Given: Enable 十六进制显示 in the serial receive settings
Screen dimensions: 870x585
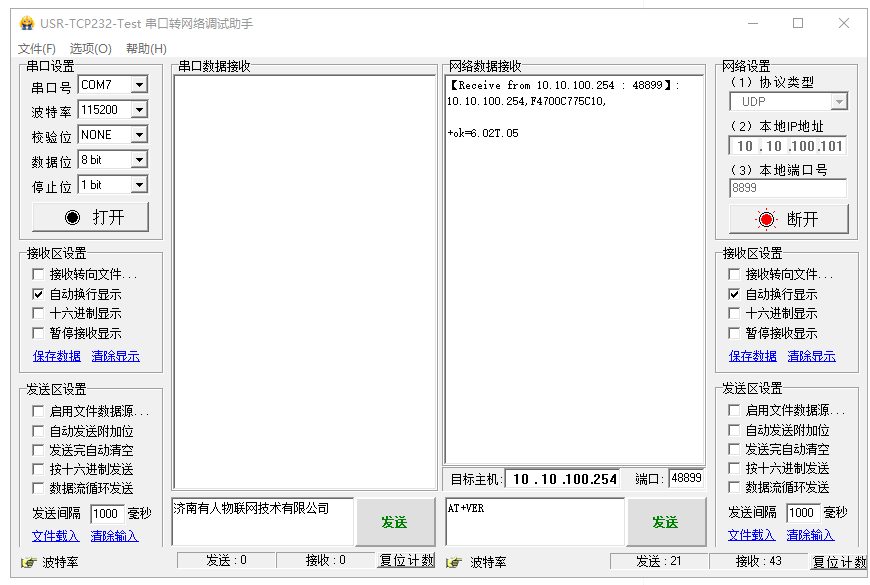Looking at the screenshot, I should coord(38,314).
